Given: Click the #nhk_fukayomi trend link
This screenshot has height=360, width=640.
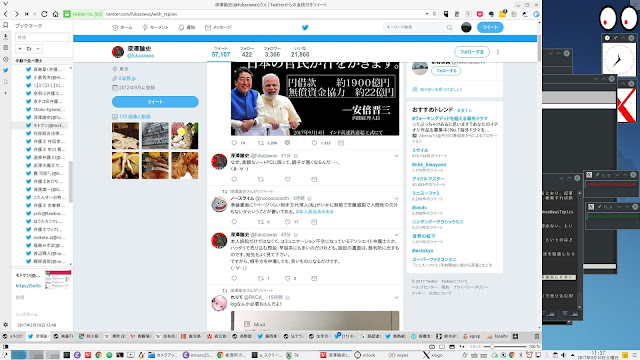Looking at the screenshot, I should [429, 164].
